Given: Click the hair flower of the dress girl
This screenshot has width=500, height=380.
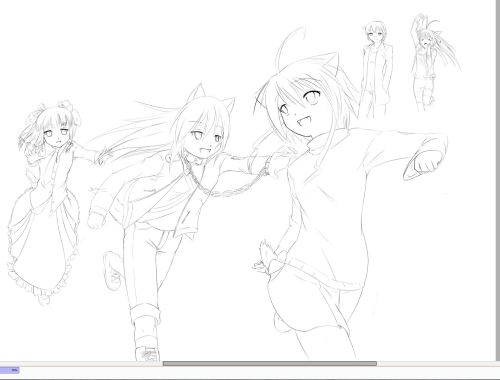Looking at the screenshot, I should pos(68,108).
